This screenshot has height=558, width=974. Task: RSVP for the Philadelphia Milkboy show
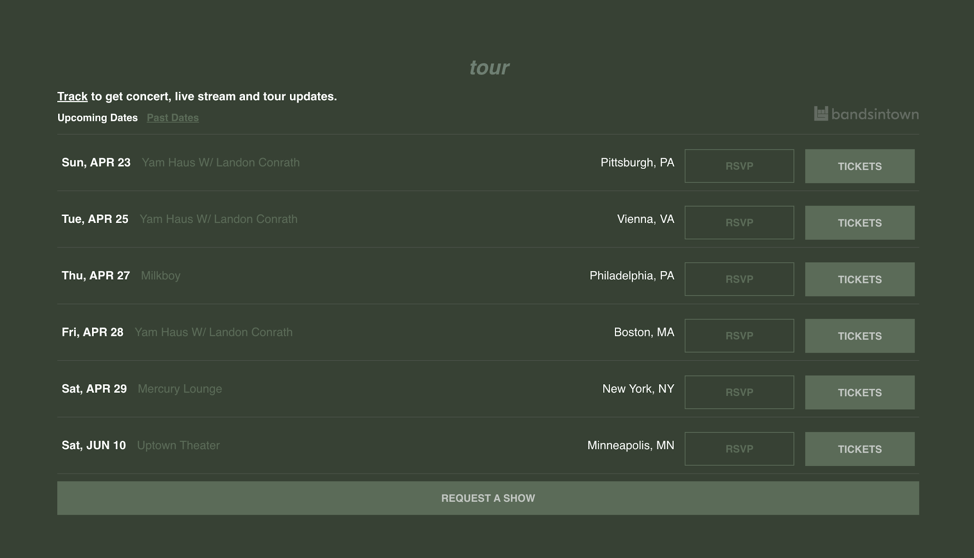point(739,279)
